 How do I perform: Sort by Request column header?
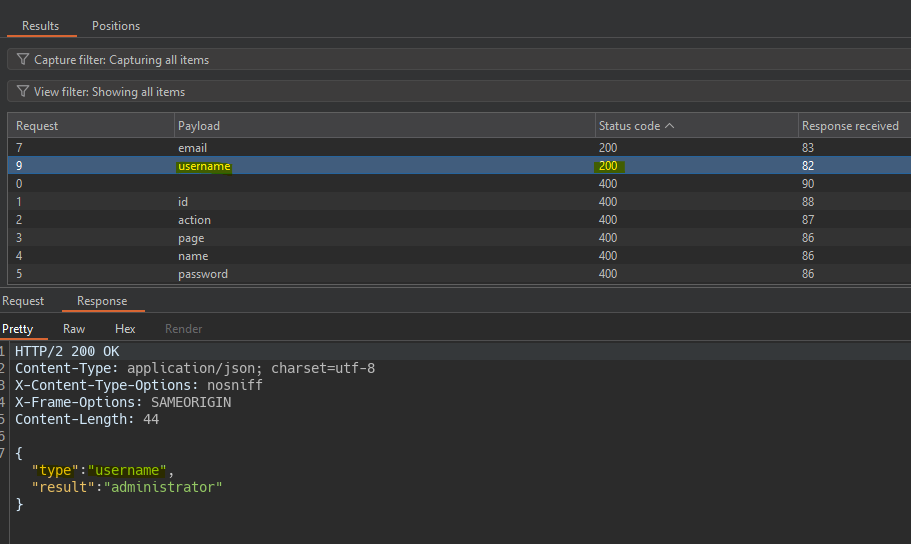pyautogui.click(x=37, y=126)
